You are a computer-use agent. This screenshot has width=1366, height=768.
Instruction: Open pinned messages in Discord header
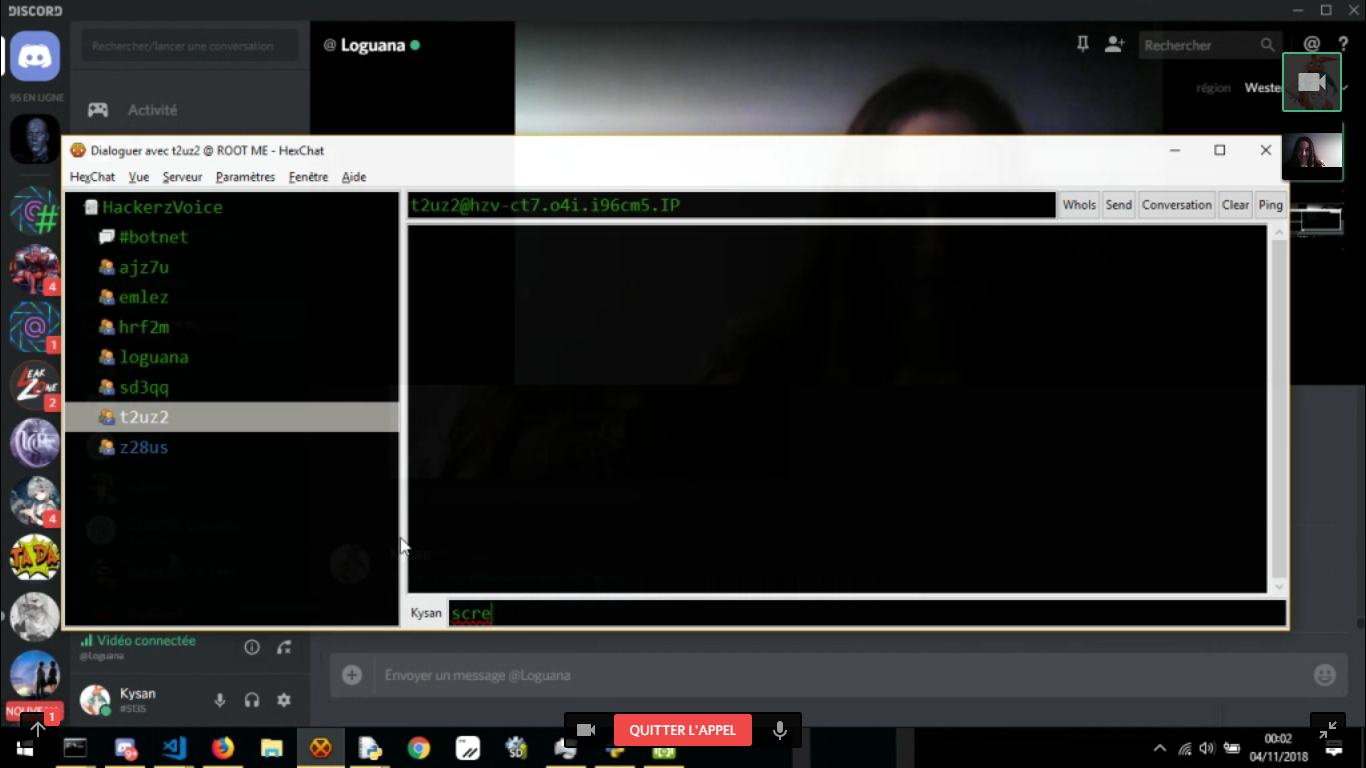(1082, 45)
